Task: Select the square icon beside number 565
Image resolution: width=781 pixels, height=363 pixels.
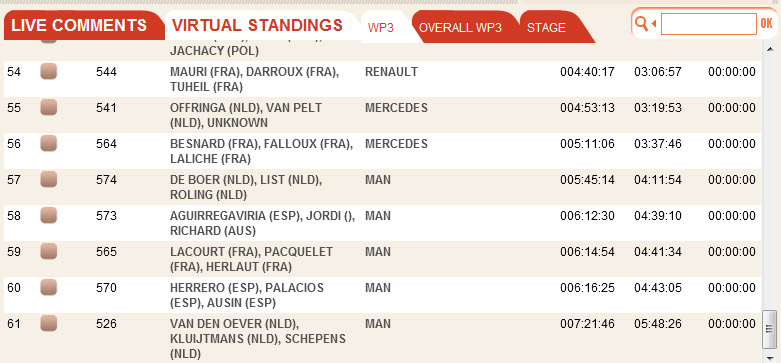Action: pyautogui.click(x=48, y=251)
